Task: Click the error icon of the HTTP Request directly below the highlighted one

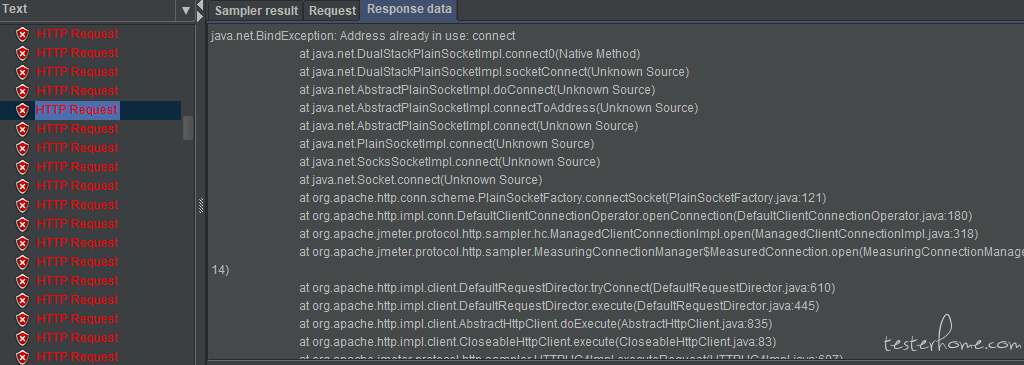Action: 22,129
